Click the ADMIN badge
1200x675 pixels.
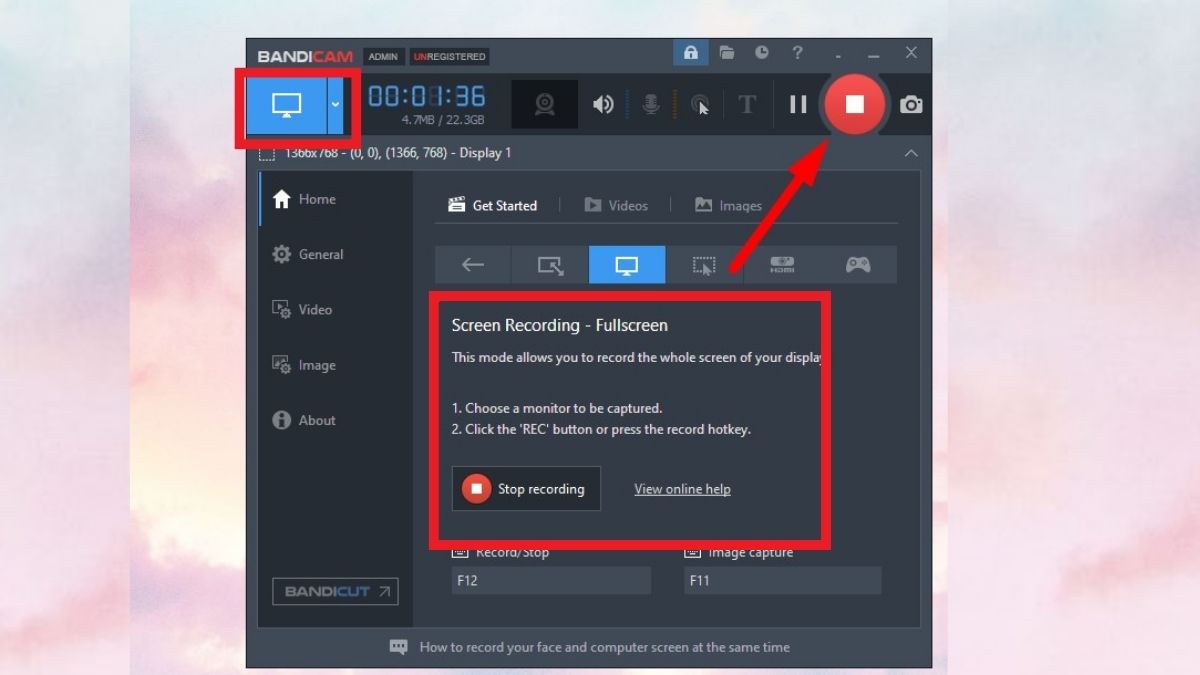pyautogui.click(x=383, y=56)
